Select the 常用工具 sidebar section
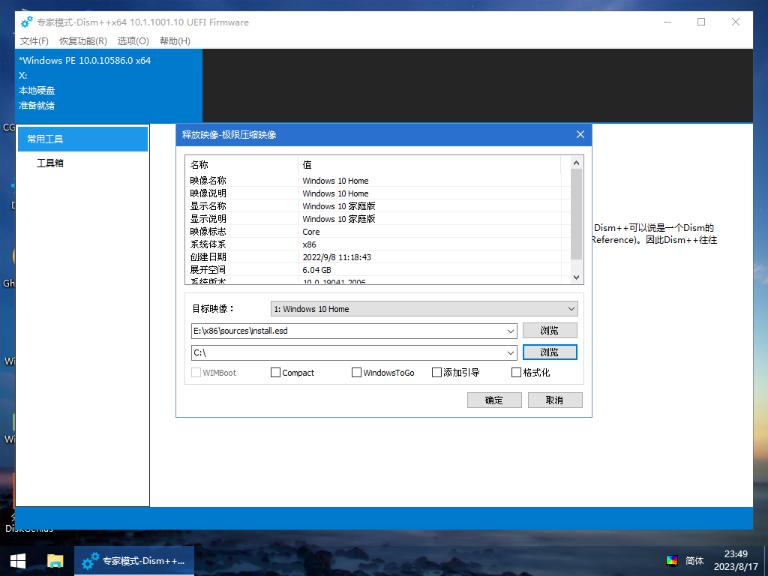The image size is (768, 576). (x=83, y=139)
